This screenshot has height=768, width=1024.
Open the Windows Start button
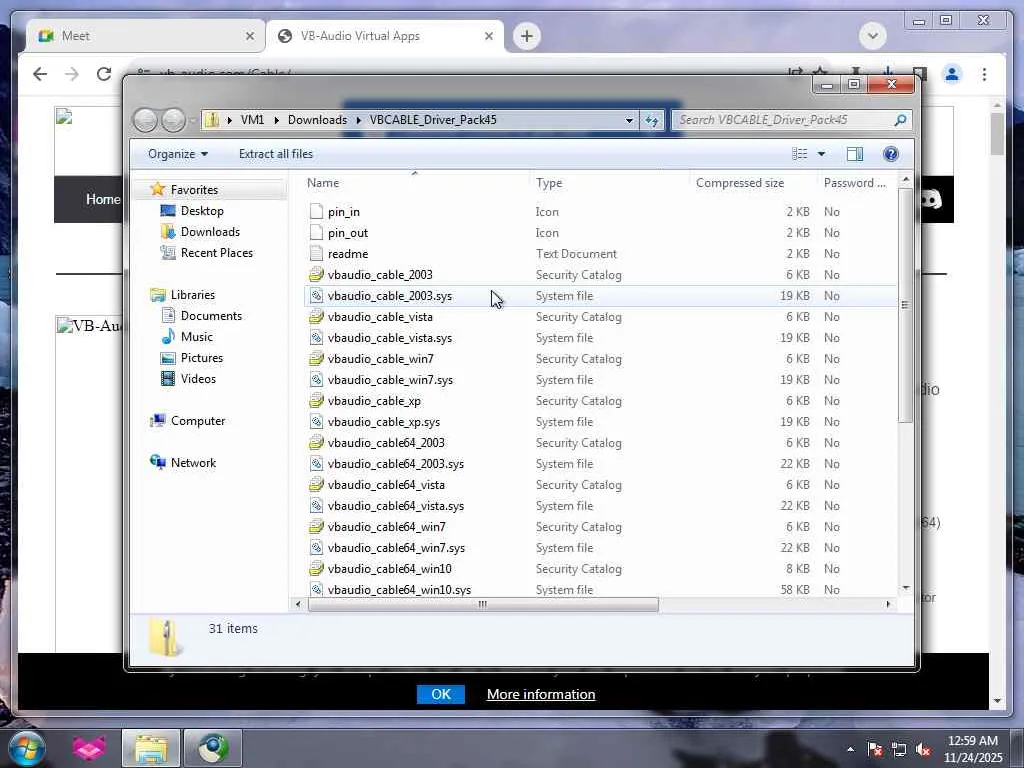pyautogui.click(x=26, y=748)
